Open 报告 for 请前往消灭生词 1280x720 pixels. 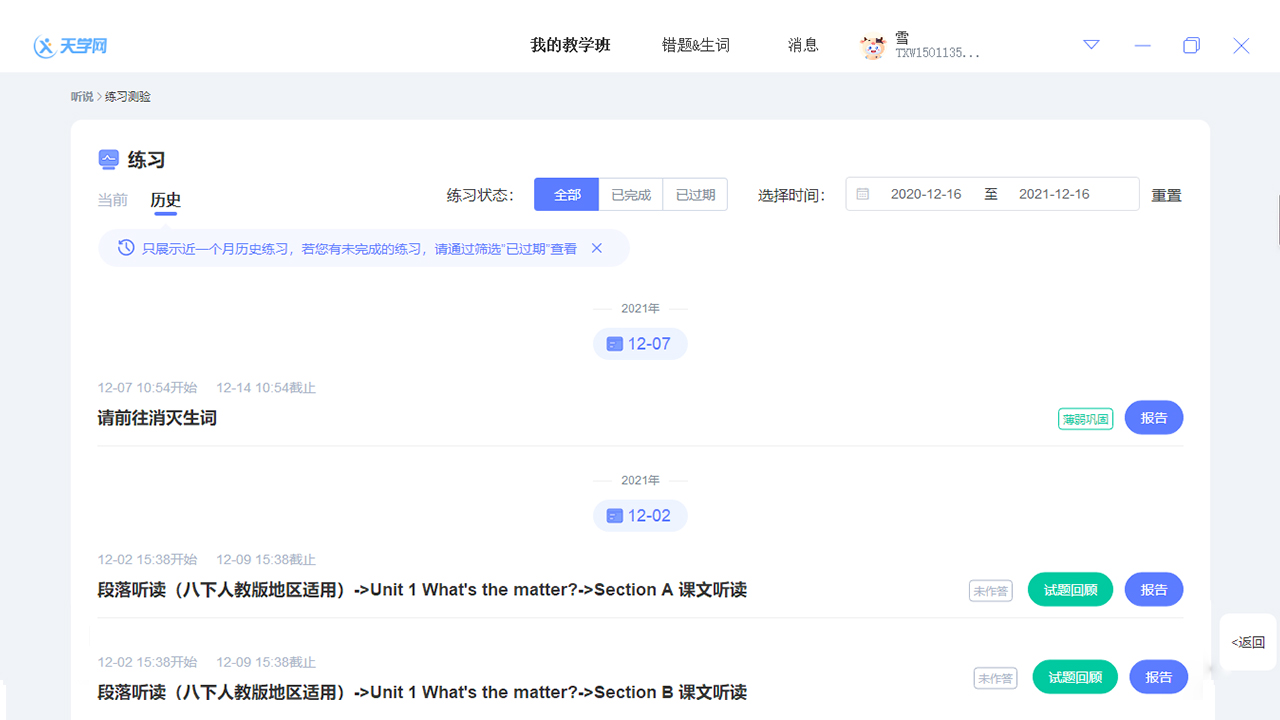(1153, 417)
